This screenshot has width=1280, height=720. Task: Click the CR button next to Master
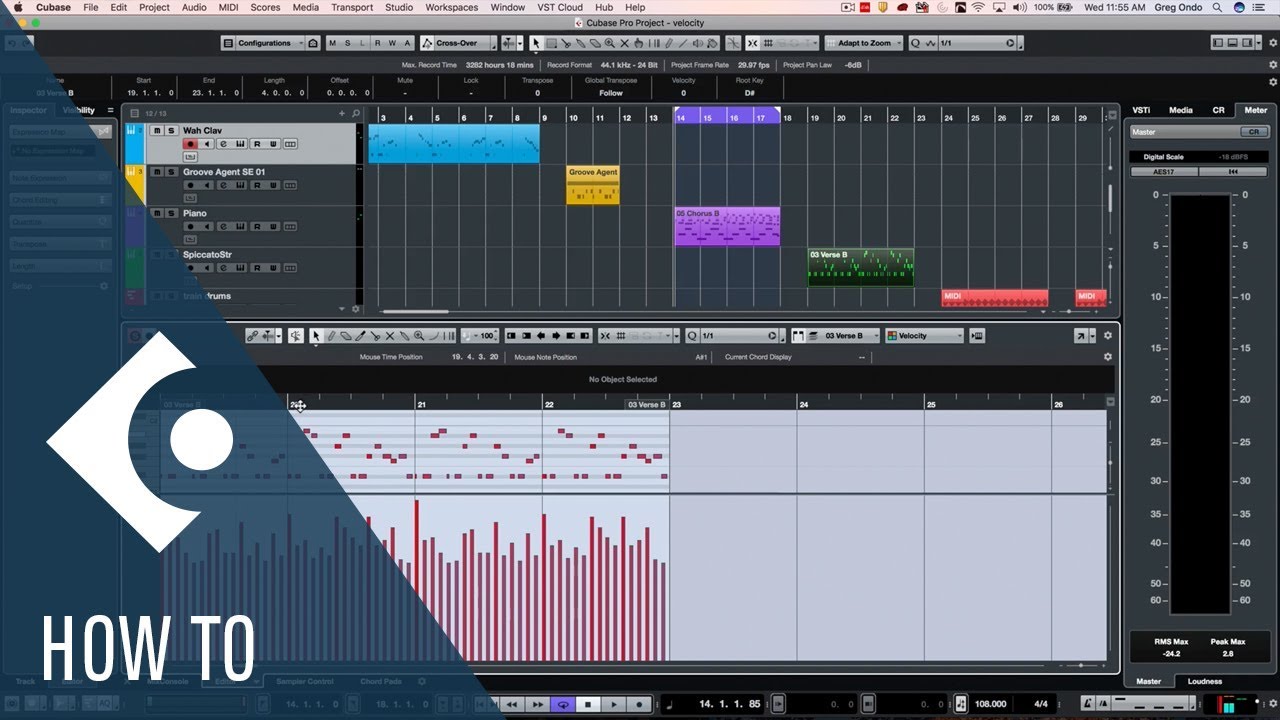(1254, 131)
